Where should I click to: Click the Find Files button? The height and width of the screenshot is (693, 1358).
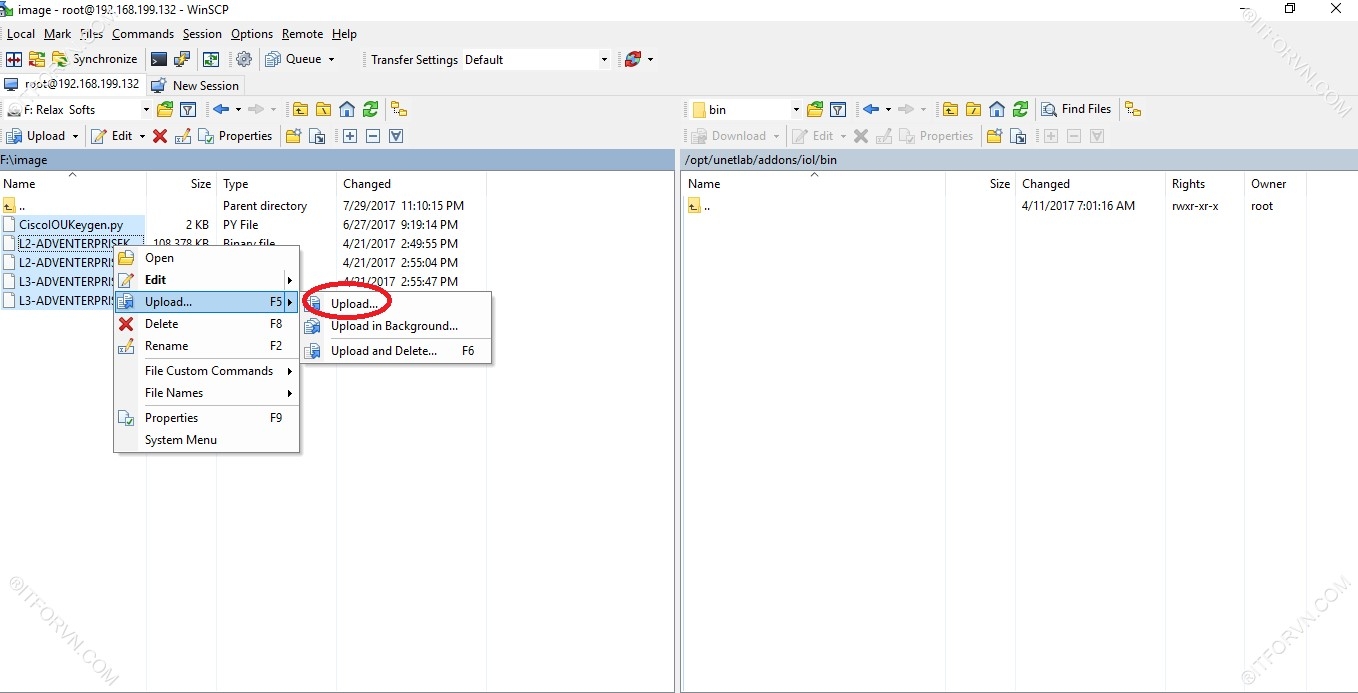coord(1076,109)
